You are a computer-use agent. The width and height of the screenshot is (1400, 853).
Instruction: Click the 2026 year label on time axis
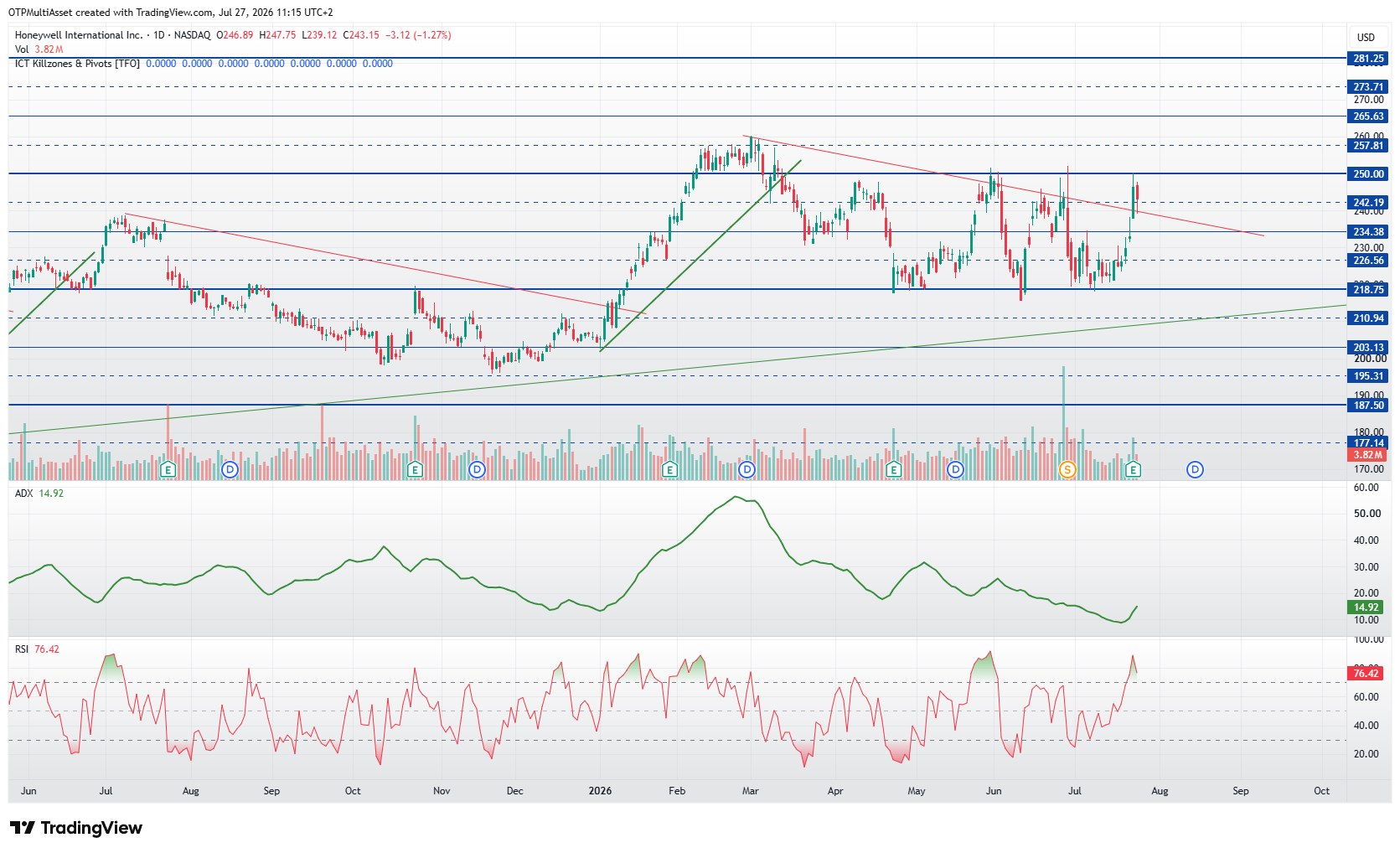(600, 791)
